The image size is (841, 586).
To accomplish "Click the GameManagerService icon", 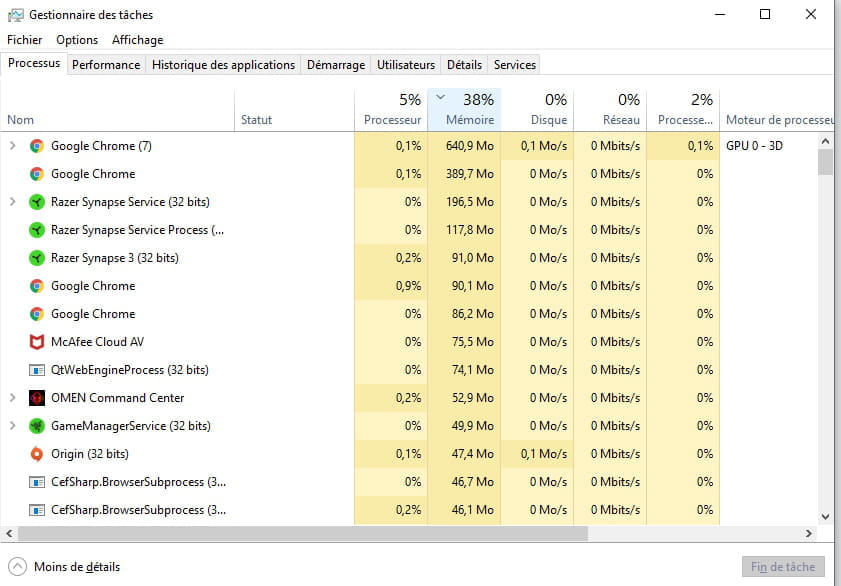I will click(x=36, y=426).
